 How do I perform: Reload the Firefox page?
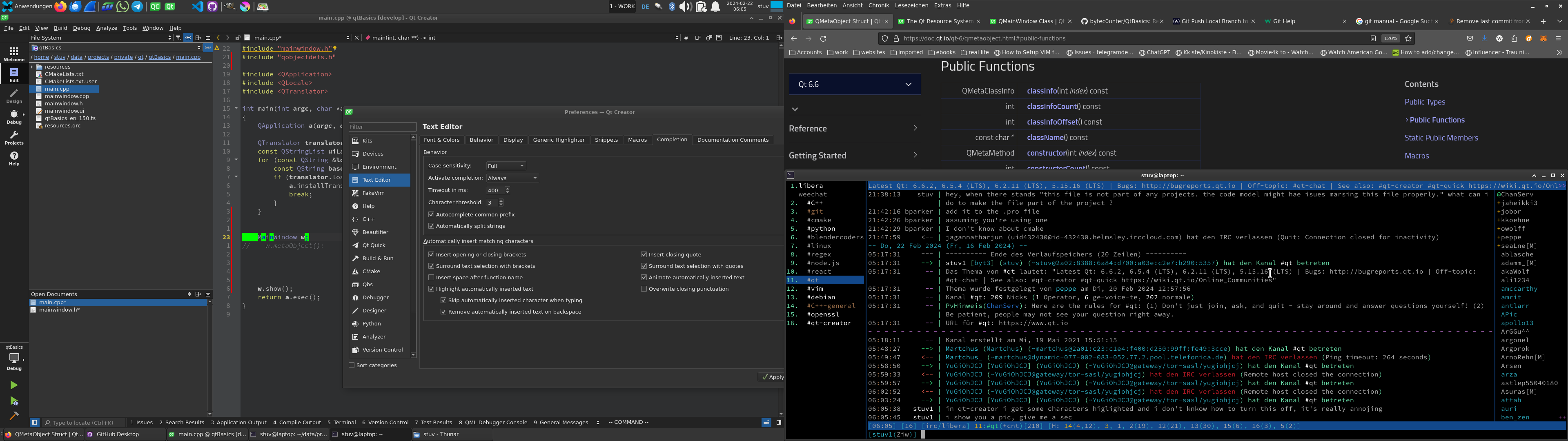click(x=824, y=39)
